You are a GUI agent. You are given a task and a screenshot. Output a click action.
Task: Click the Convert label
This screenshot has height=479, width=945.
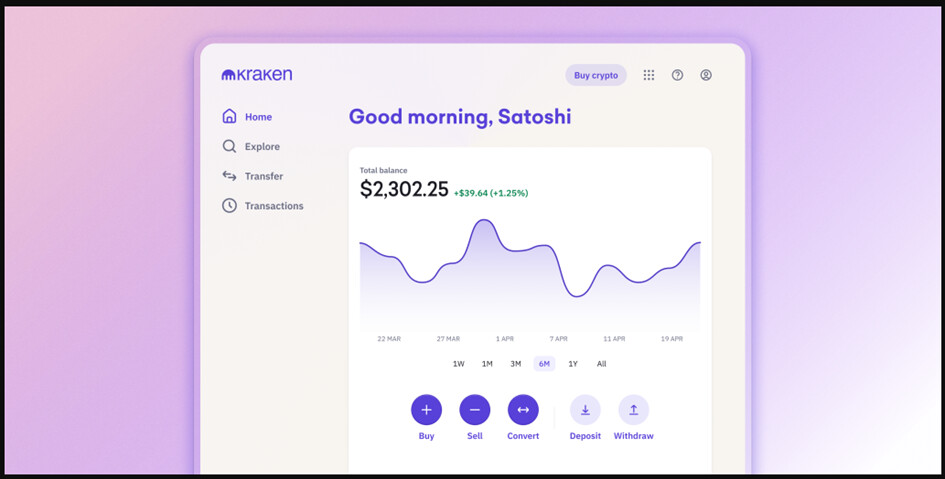pyautogui.click(x=523, y=436)
